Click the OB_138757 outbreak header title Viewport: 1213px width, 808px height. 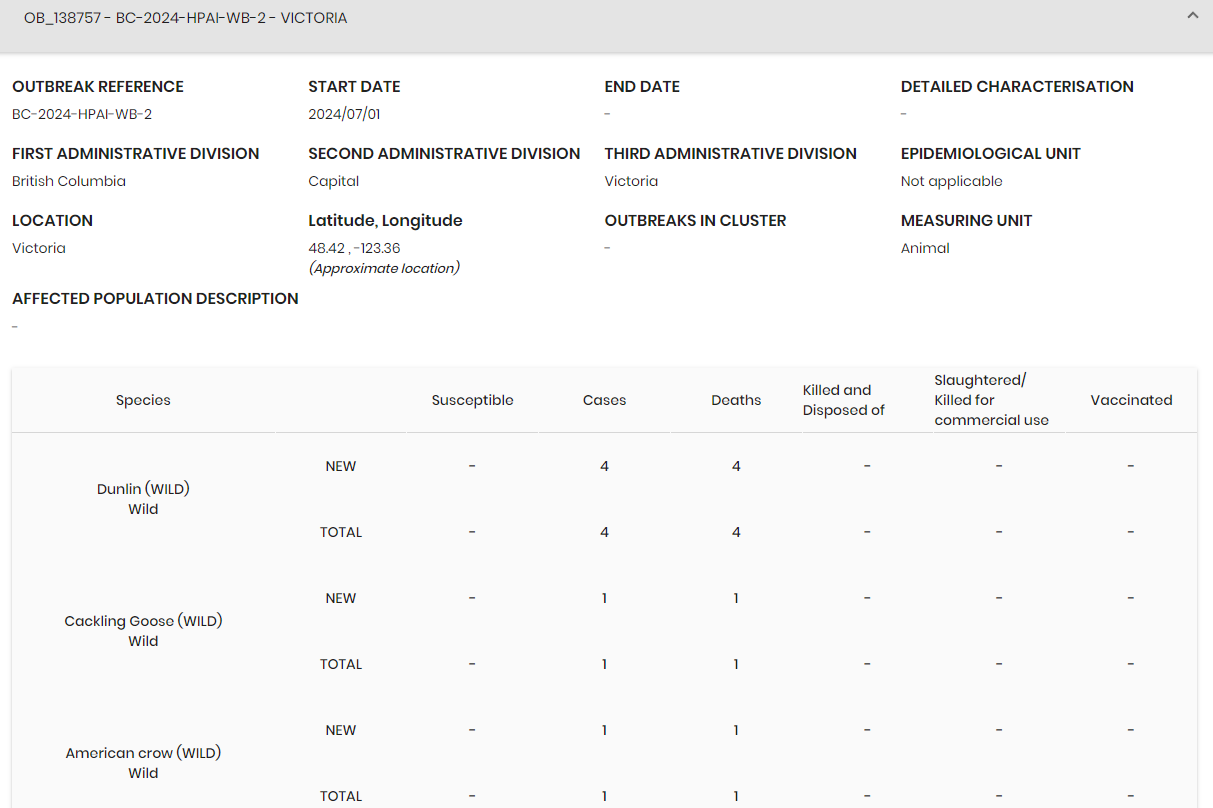pyautogui.click(x=185, y=18)
